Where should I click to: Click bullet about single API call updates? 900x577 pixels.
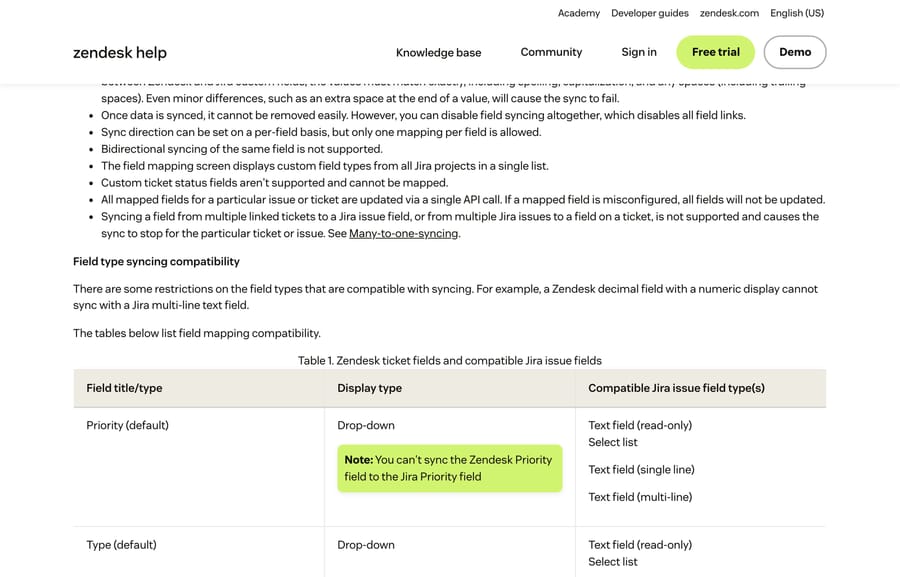click(x=463, y=200)
